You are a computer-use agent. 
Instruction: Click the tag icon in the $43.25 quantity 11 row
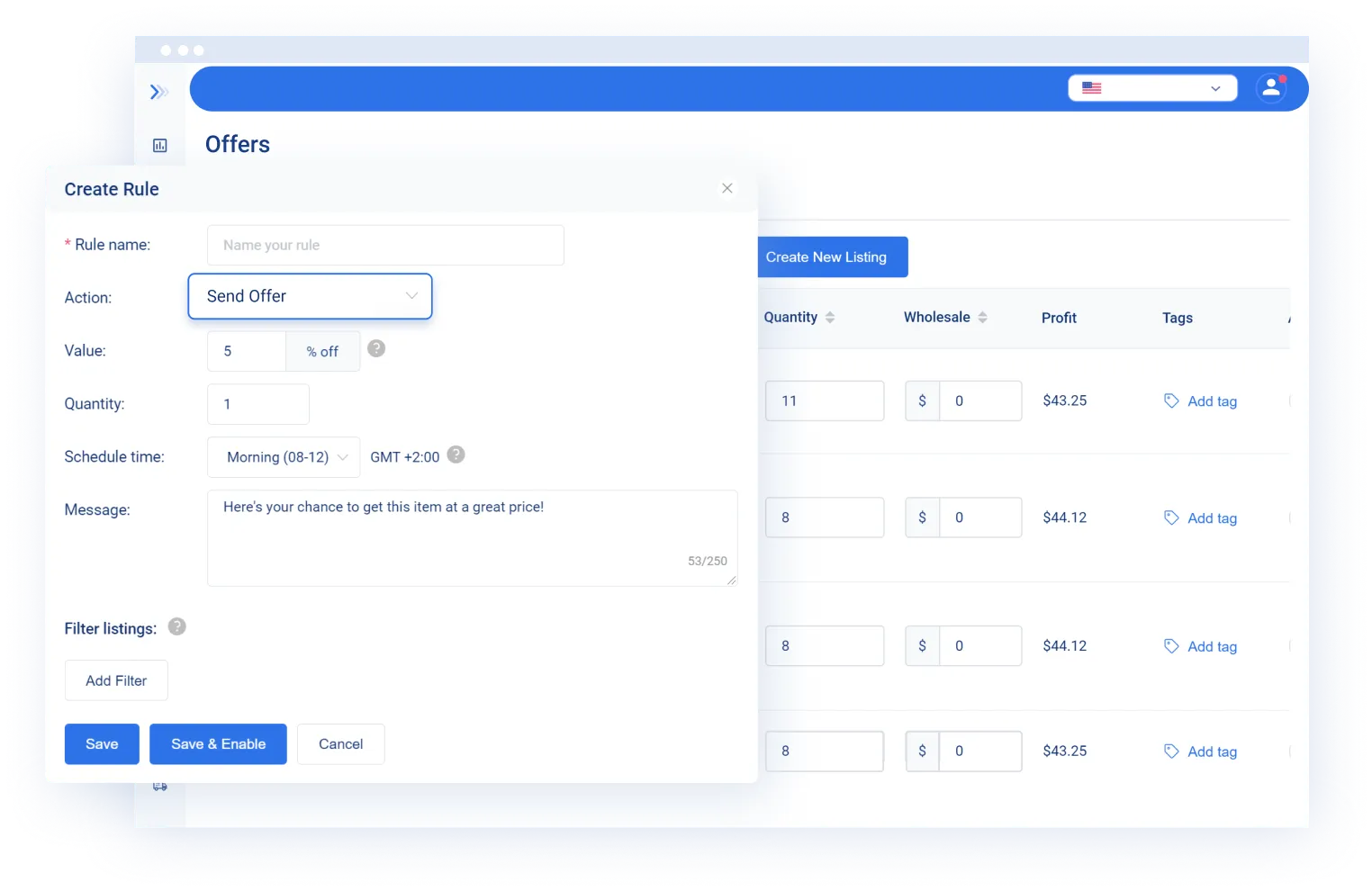coord(1171,400)
